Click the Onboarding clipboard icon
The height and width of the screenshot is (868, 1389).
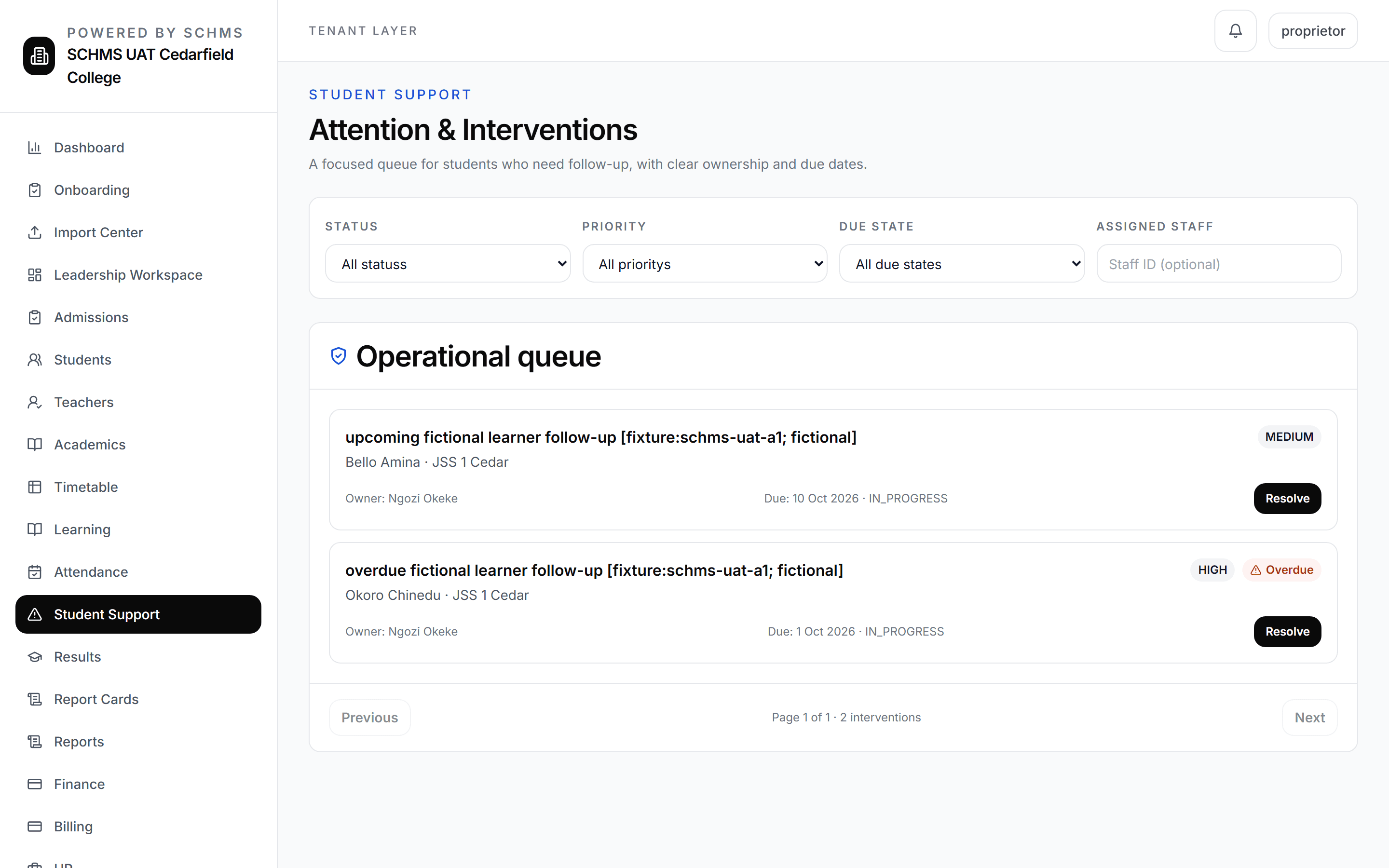35,190
